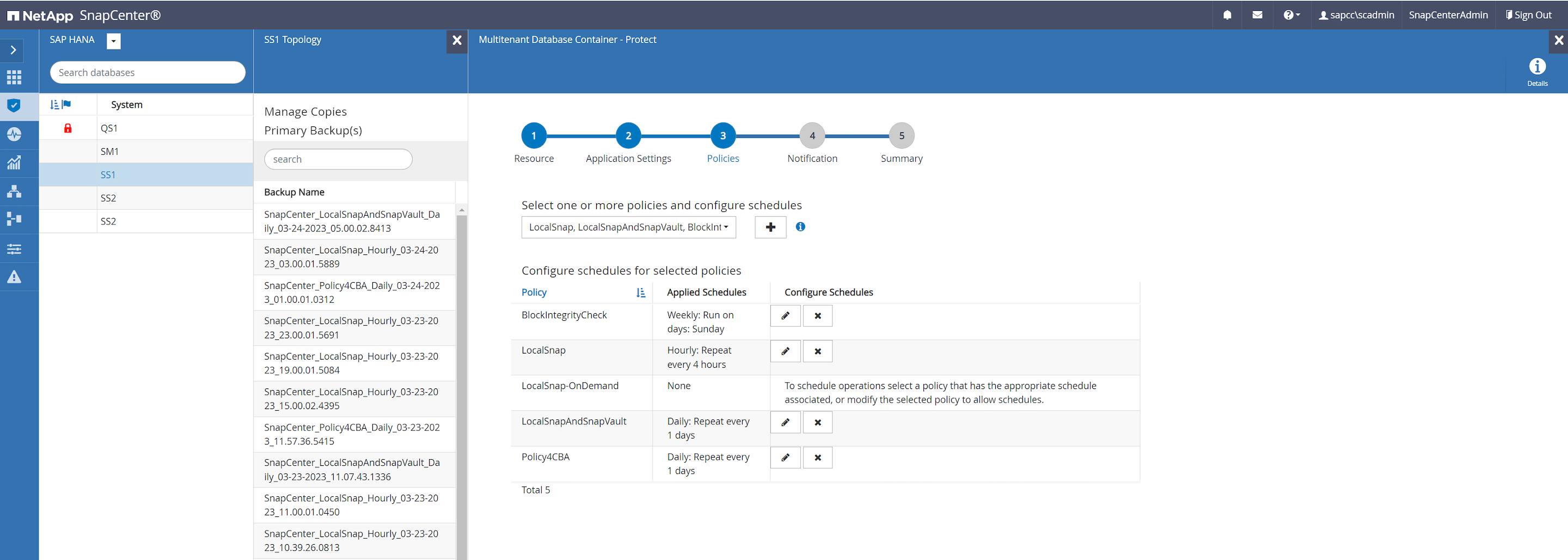The image size is (1568, 560).
Task: Click the Sign Out link
Action: click(1528, 15)
